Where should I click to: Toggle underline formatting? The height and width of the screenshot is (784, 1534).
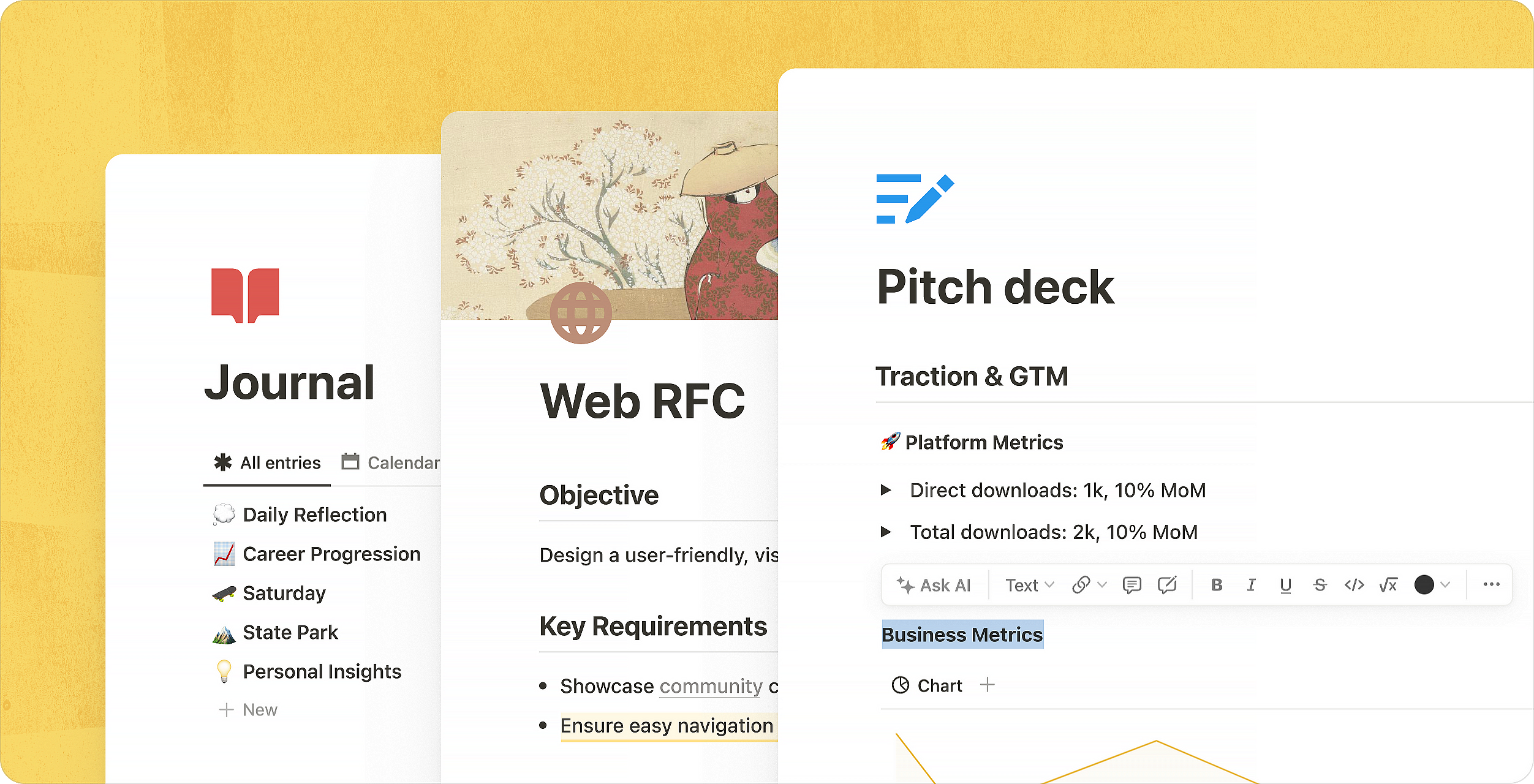click(x=1285, y=585)
